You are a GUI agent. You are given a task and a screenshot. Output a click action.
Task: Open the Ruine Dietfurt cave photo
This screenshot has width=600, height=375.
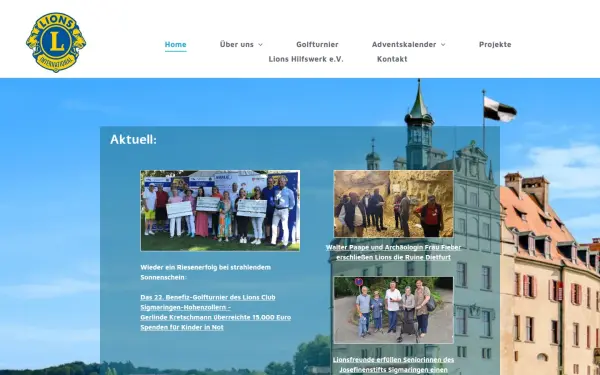coord(393,204)
